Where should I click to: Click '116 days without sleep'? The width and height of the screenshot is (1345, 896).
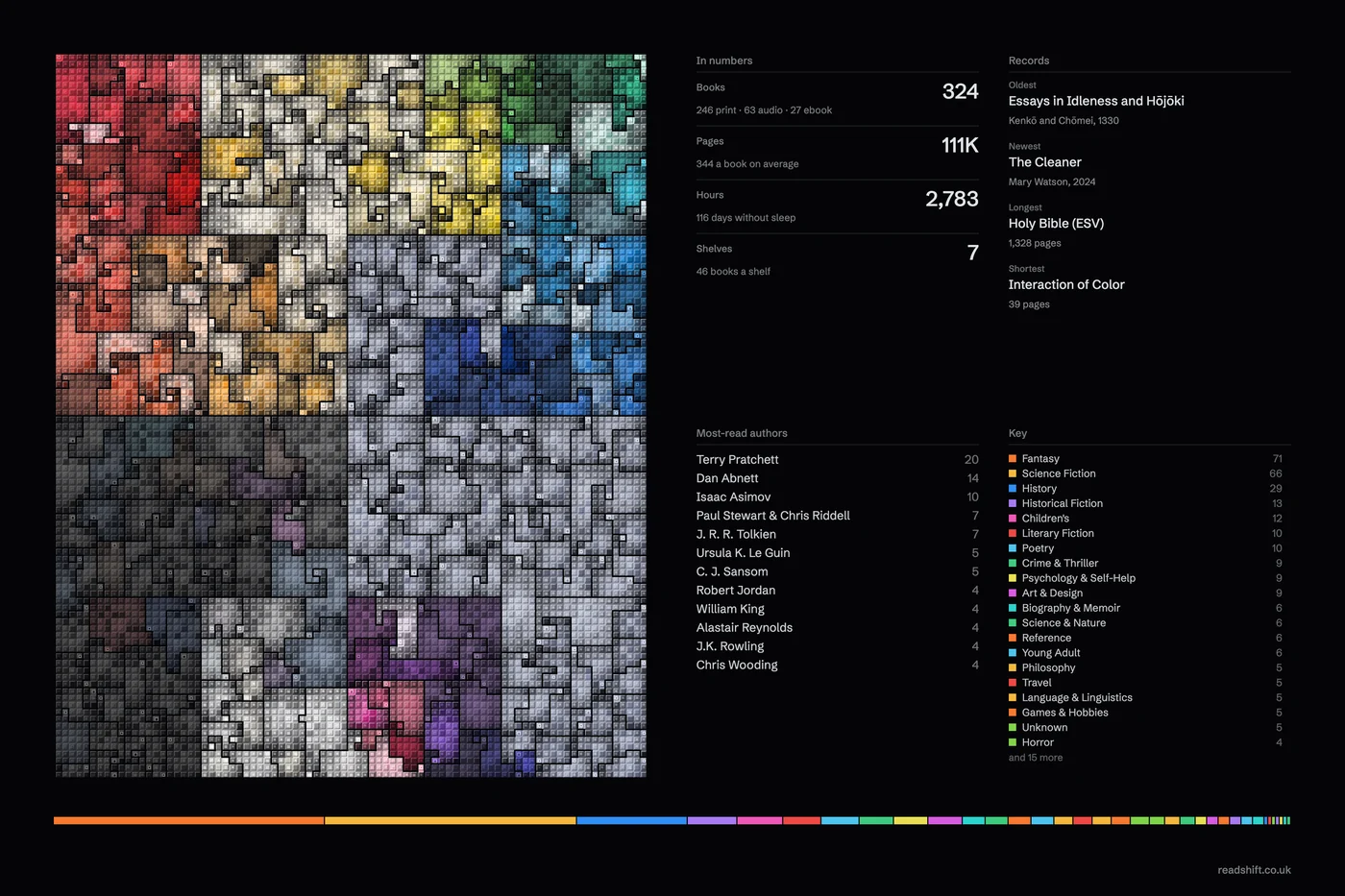coord(746,218)
